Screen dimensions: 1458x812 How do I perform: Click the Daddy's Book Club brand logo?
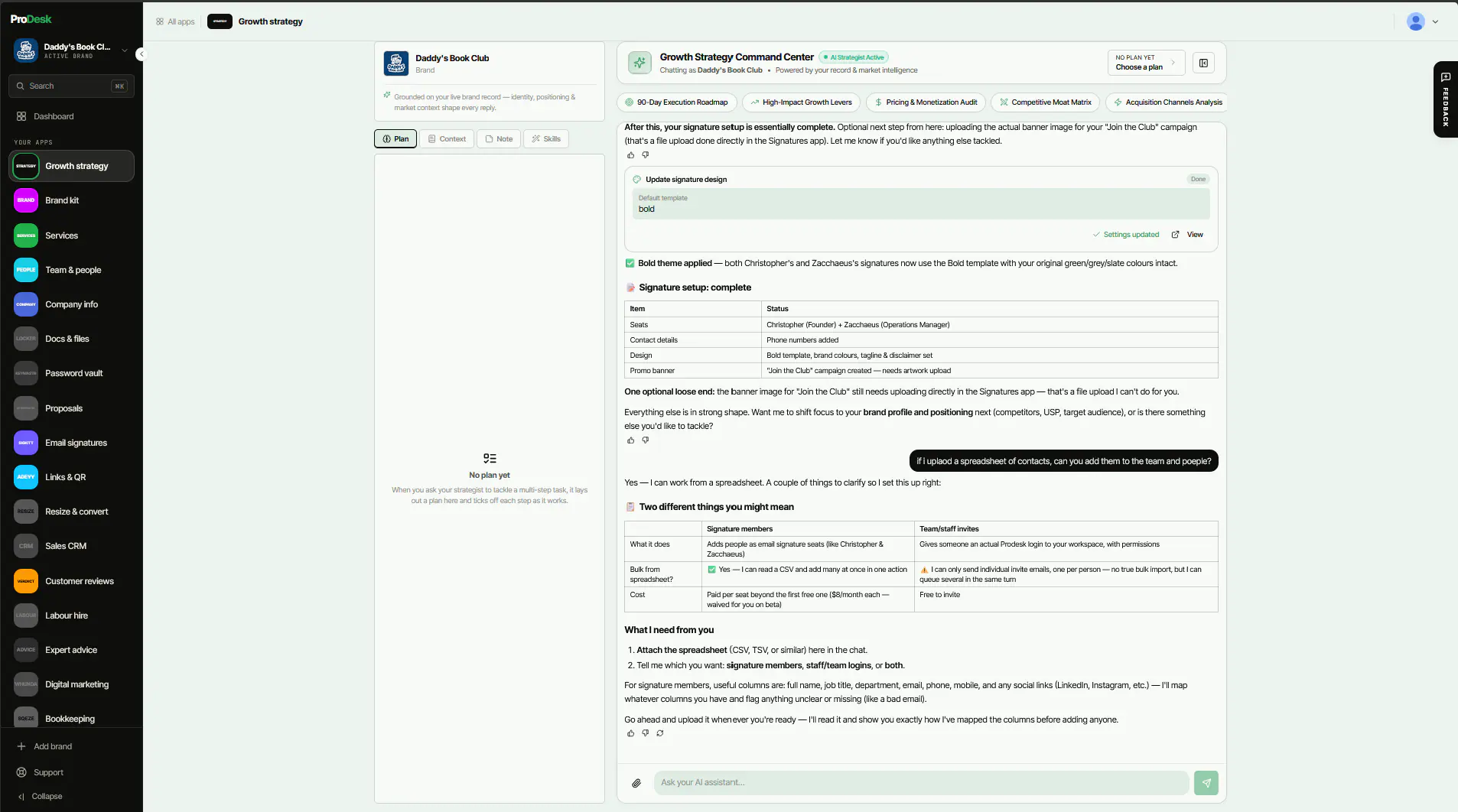pos(396,63)
